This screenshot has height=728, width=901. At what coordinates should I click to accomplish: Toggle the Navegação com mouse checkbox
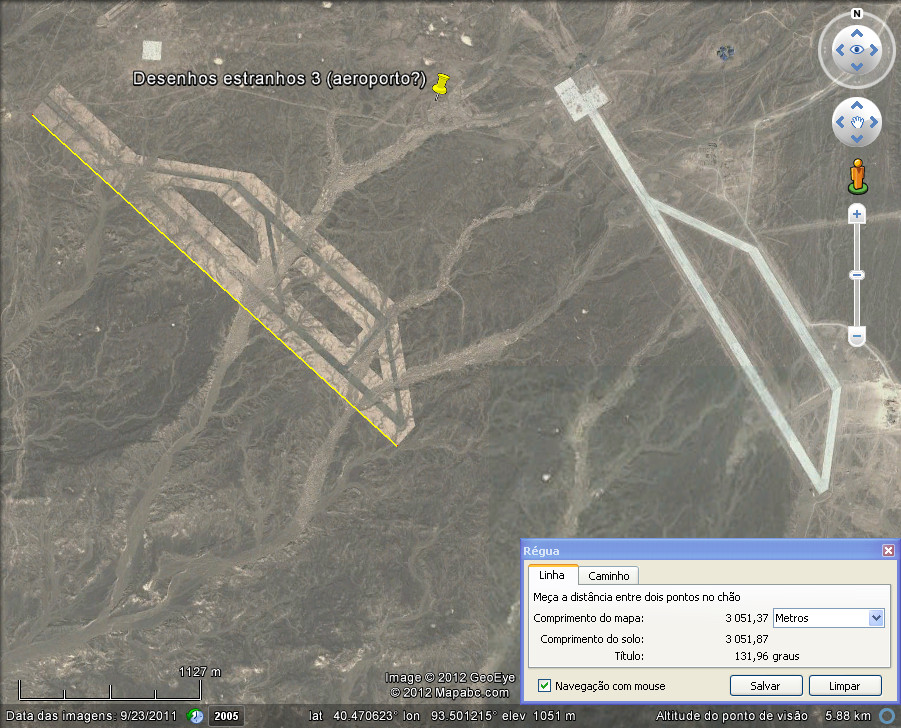coord(544,686)
